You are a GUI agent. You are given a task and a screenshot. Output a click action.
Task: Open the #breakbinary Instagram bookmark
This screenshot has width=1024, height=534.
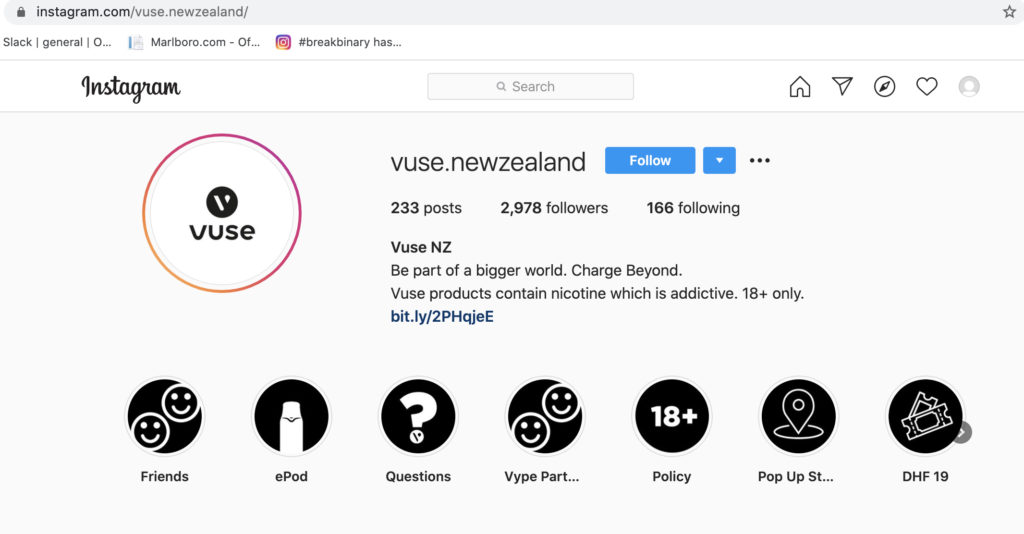tap(338, 42)
